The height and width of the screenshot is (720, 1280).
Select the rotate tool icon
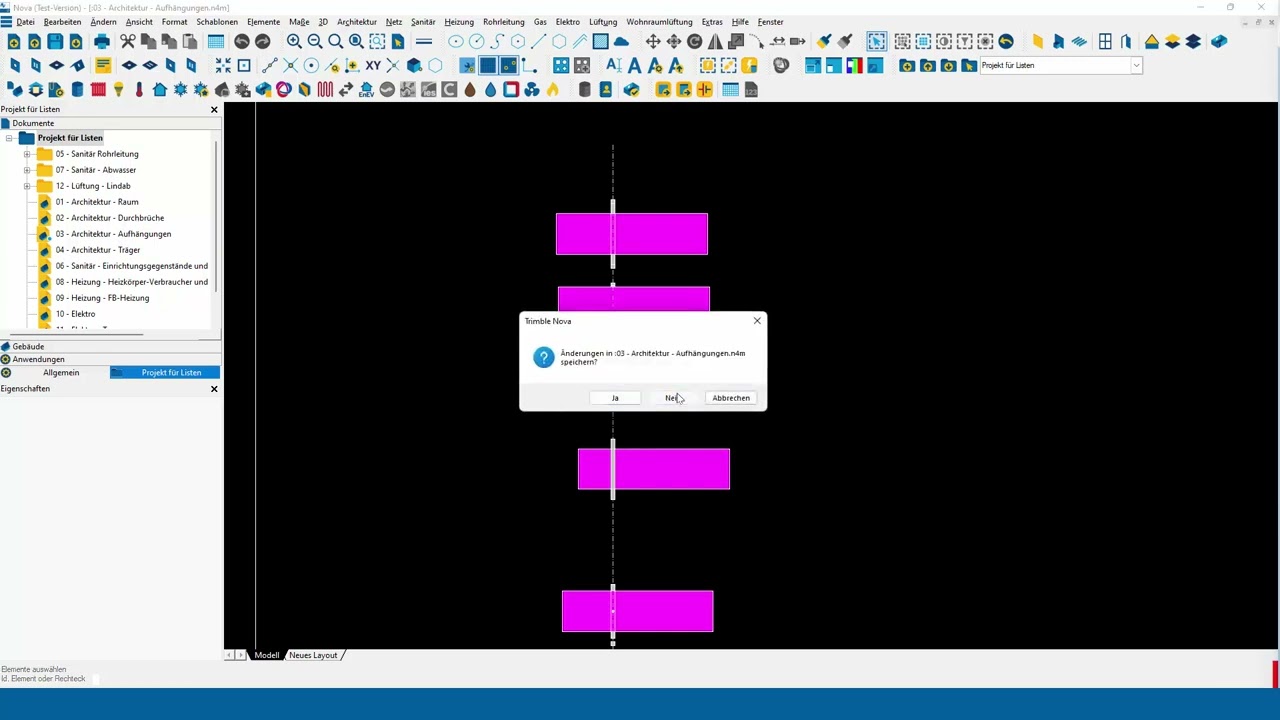pyautogui.click(x=695, y=42)
